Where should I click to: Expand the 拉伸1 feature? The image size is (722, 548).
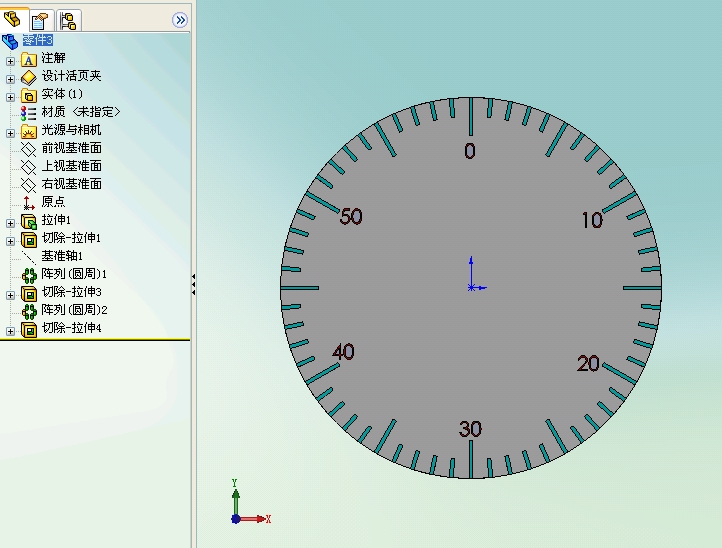[x=10, y=223]
